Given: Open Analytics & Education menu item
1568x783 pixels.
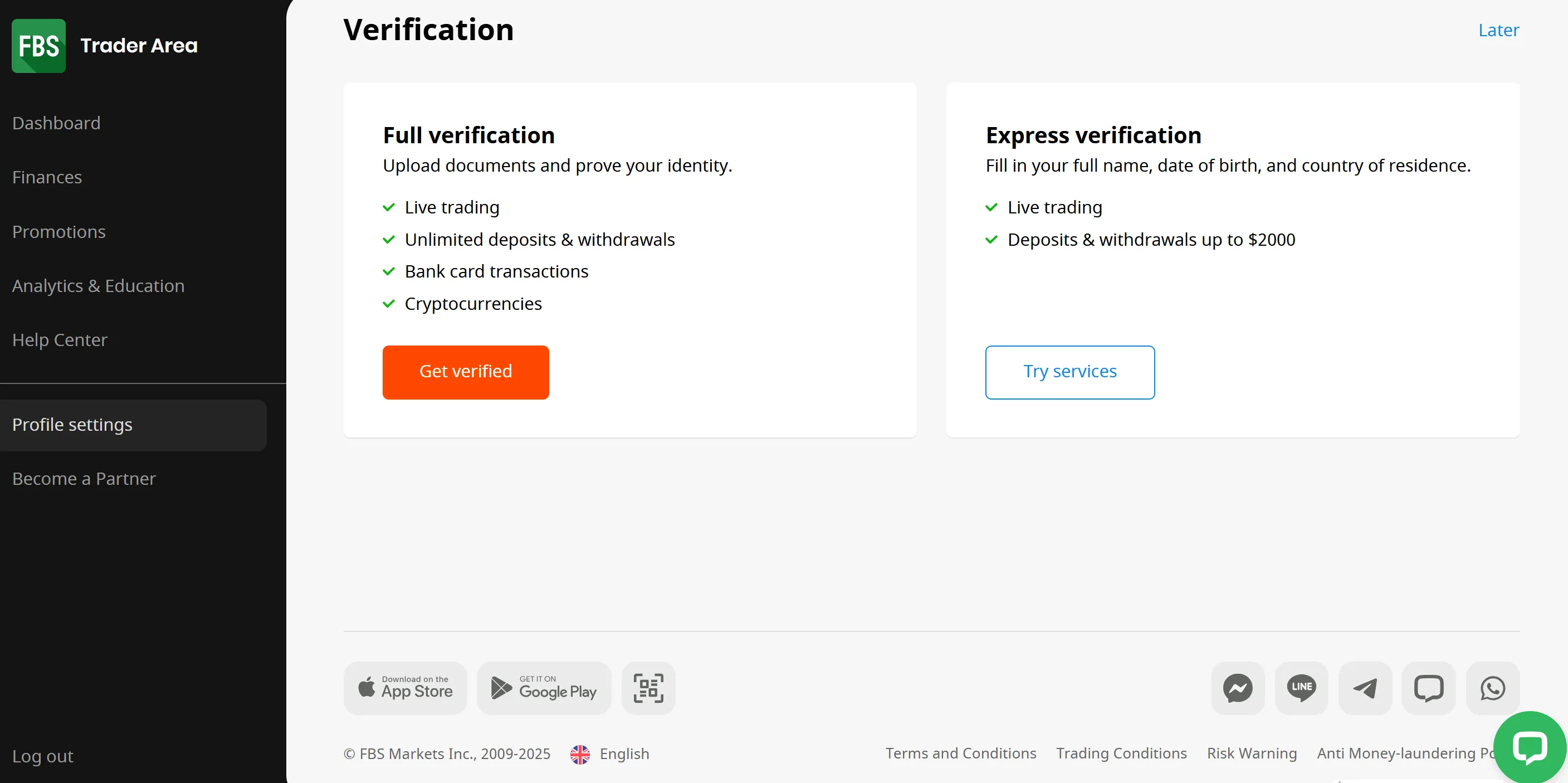Looking at the screenshot, I should tap(98, 285).
